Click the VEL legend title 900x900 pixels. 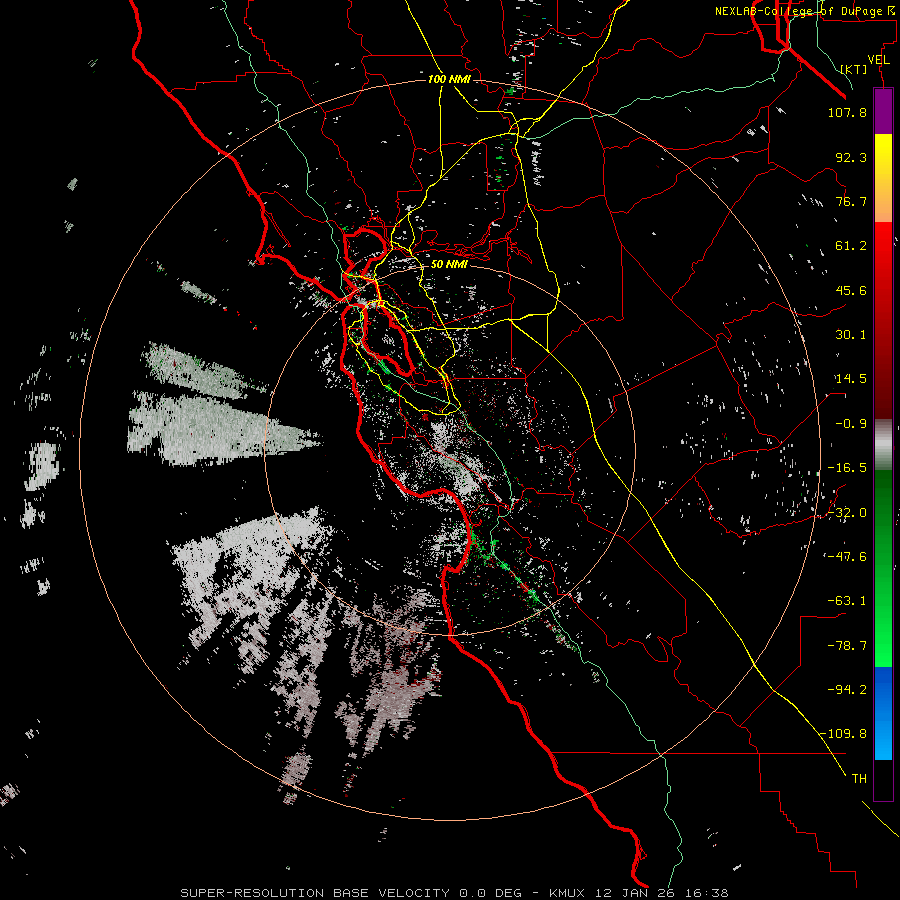click(x=878, y=59)
